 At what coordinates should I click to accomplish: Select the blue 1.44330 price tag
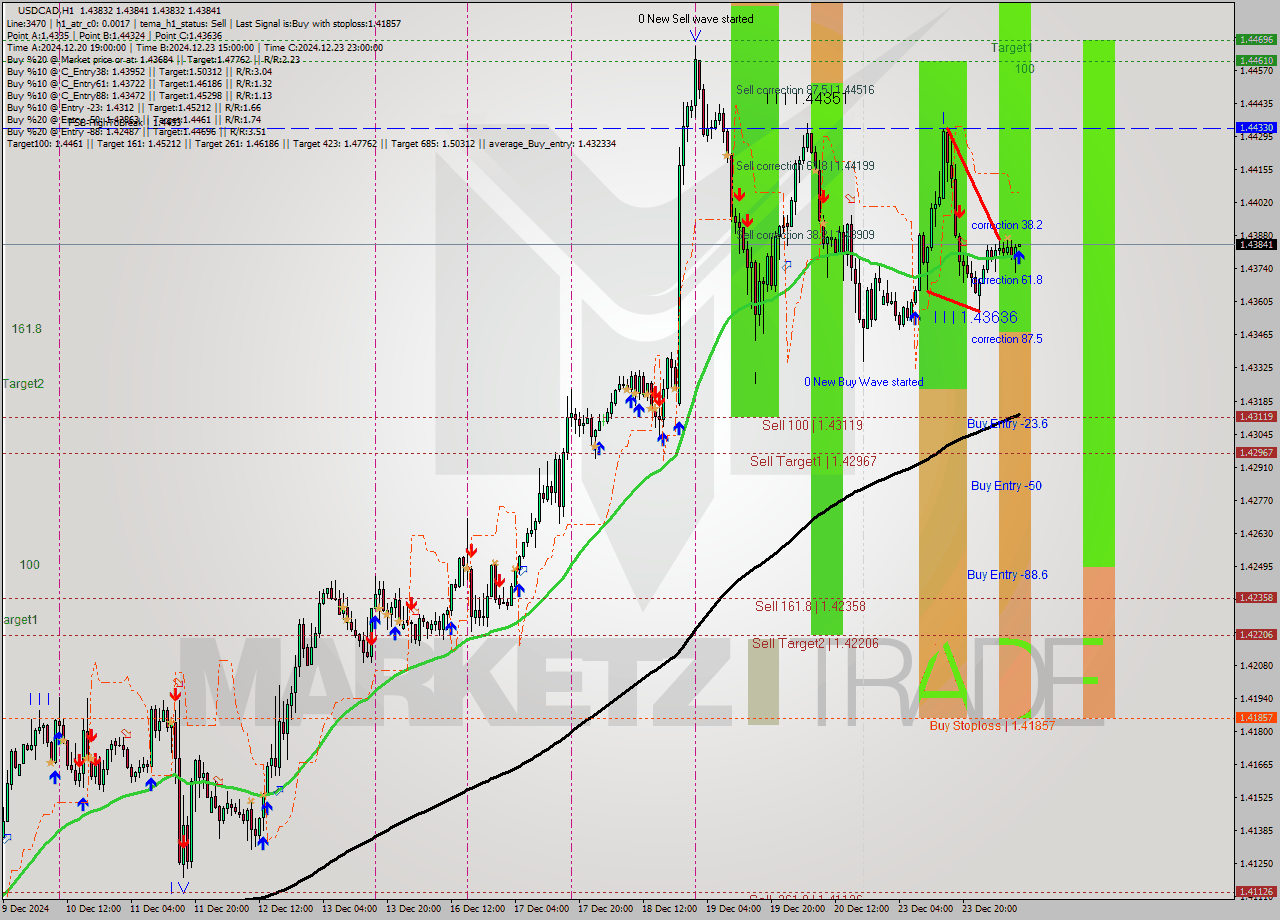(1256, 128)
